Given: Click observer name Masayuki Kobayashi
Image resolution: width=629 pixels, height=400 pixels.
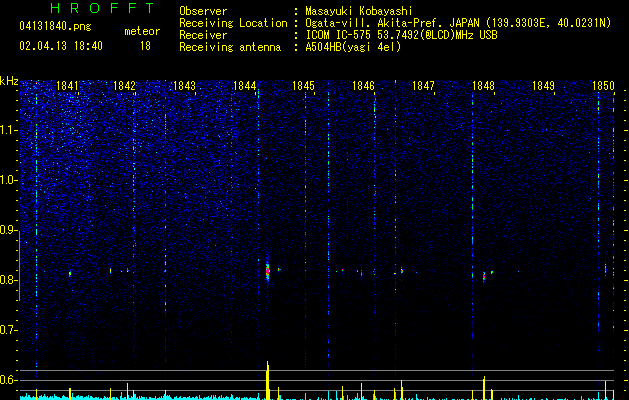Looking at the screenshot, I should 359,11.
